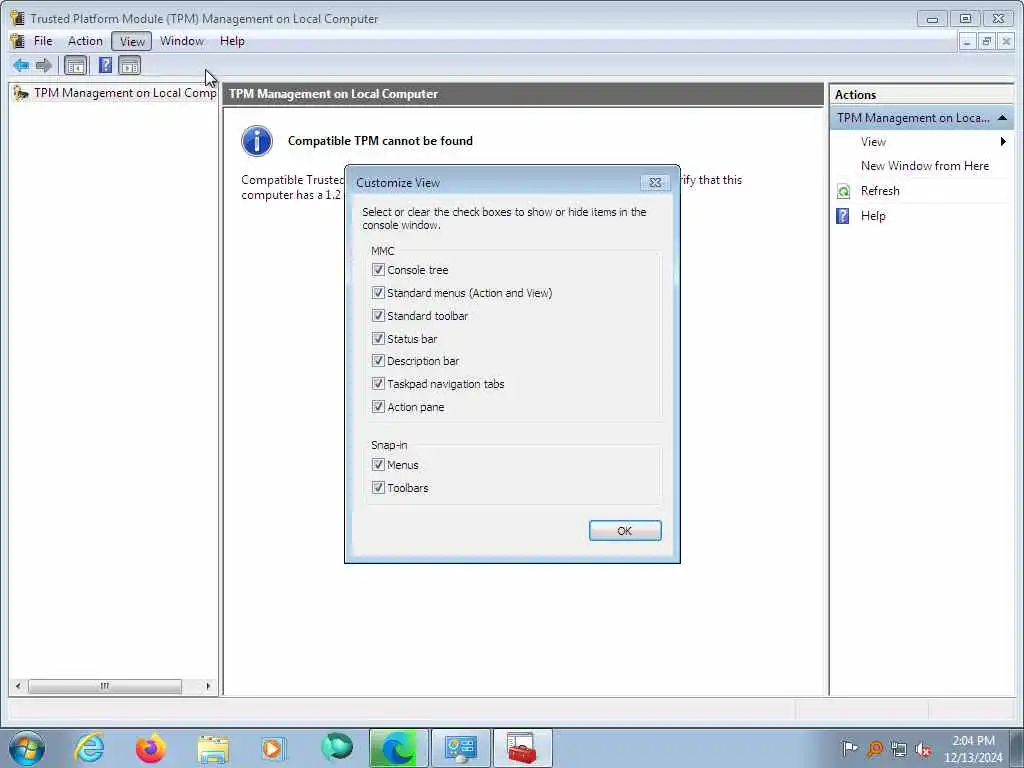Open Microsoft Edge taskbar icon
This screenshot has width=1024, height=768.
point(398,748)
